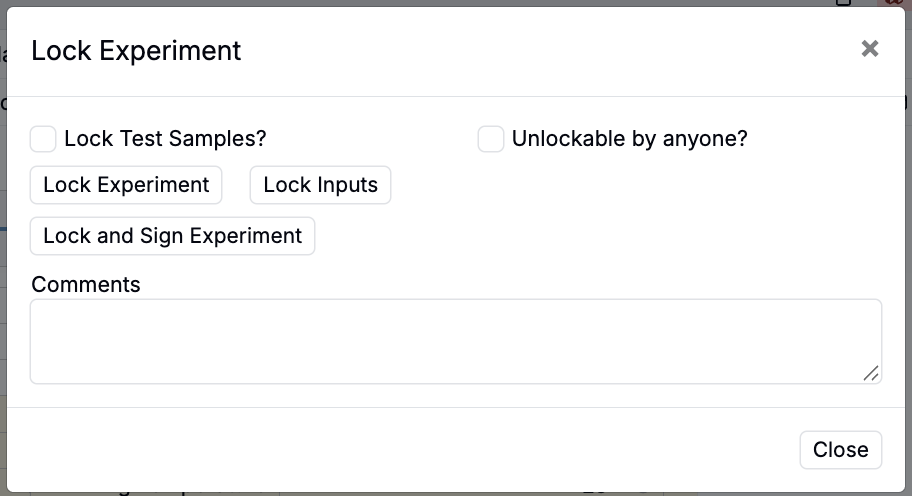
Task: Include test samples in the lock
Action: [x=43, y=139]
